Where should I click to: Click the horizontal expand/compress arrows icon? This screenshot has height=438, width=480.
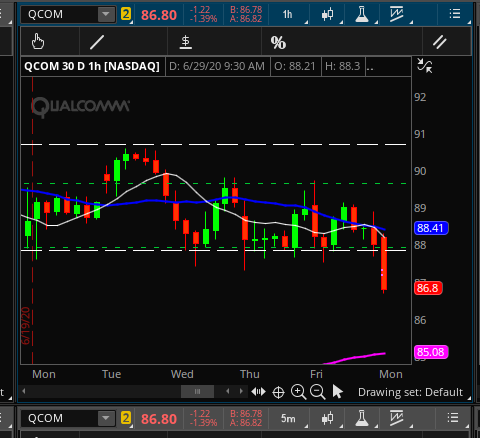click(x=258, y=391)
